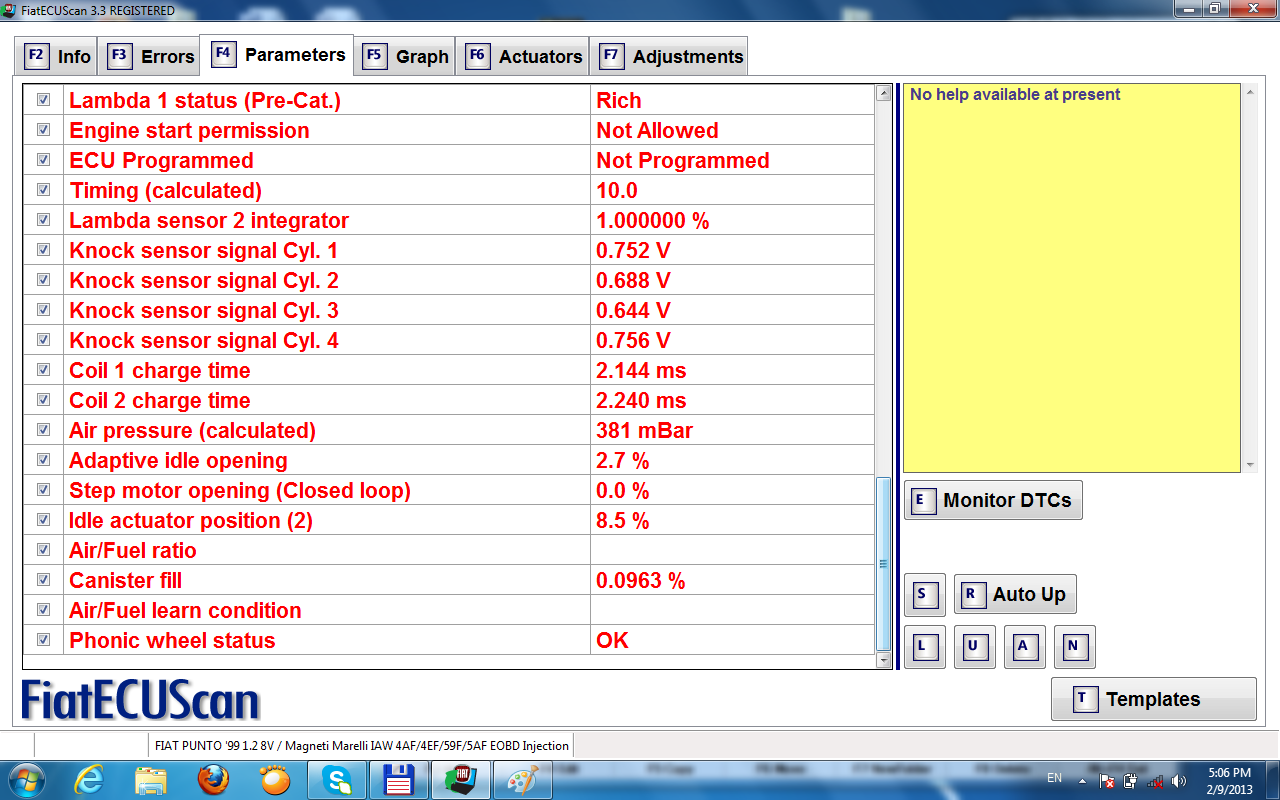The height and width of the screenshot is (800, 1280).
Task: Click the Not Programmed value
Action: tap(683, 160)
